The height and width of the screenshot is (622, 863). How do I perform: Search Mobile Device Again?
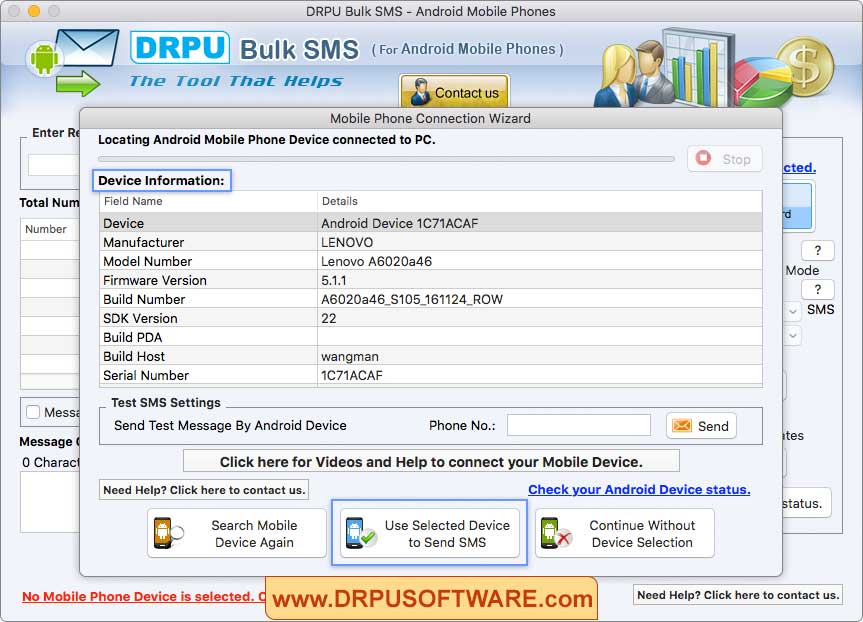point(237,533)
